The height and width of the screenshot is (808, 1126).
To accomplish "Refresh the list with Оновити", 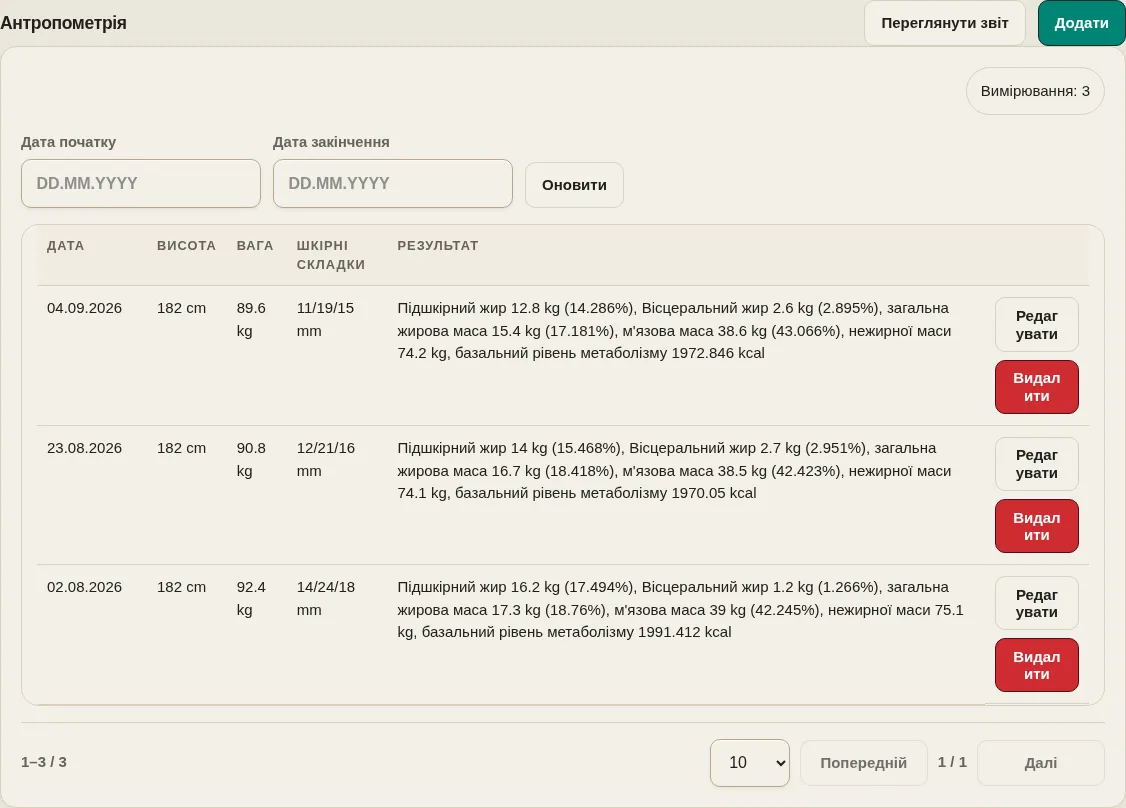I will tap(574, 185).
